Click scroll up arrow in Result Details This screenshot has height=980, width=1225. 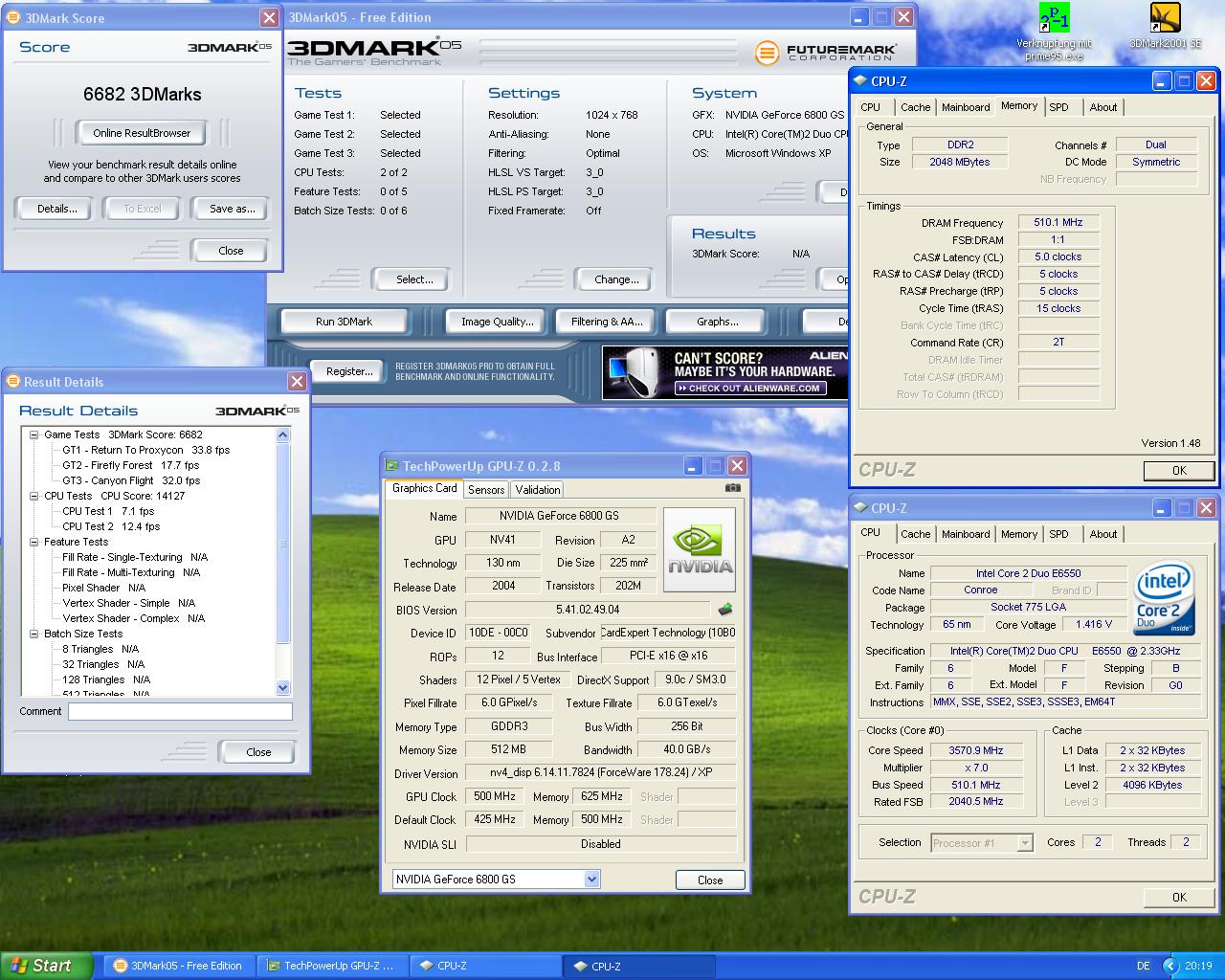click(x=282, y=434)
